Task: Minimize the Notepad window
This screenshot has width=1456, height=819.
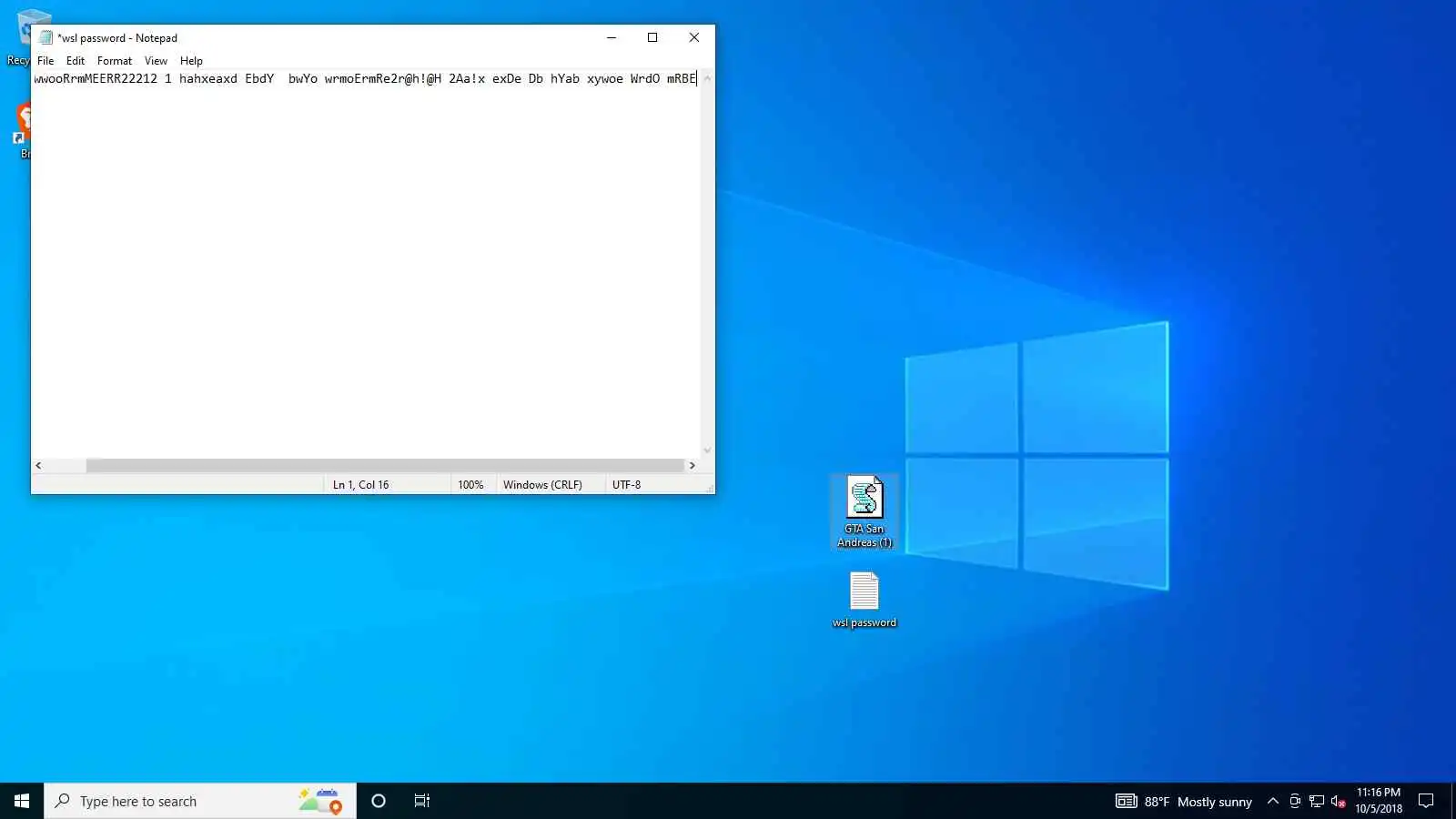Action: coord(612,37)
